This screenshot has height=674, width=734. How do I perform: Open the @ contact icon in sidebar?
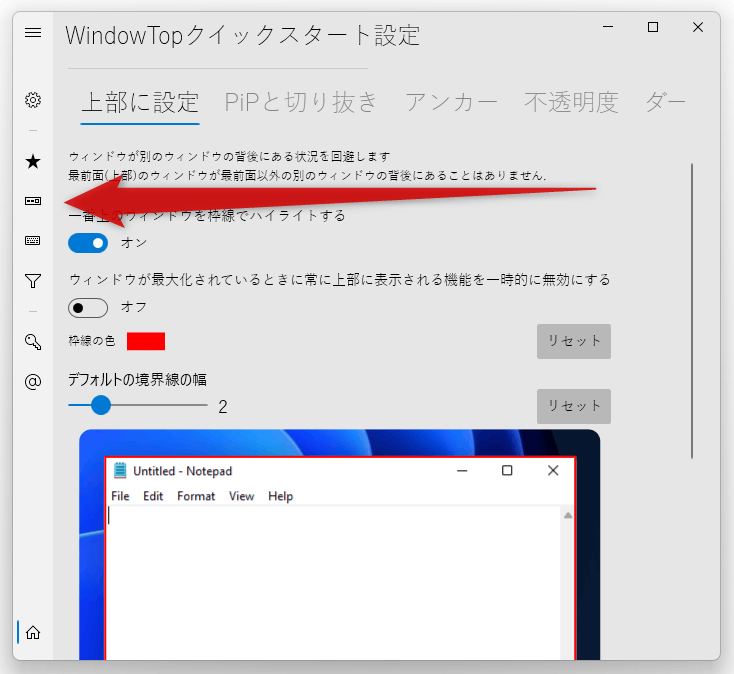tap(33, 382)
